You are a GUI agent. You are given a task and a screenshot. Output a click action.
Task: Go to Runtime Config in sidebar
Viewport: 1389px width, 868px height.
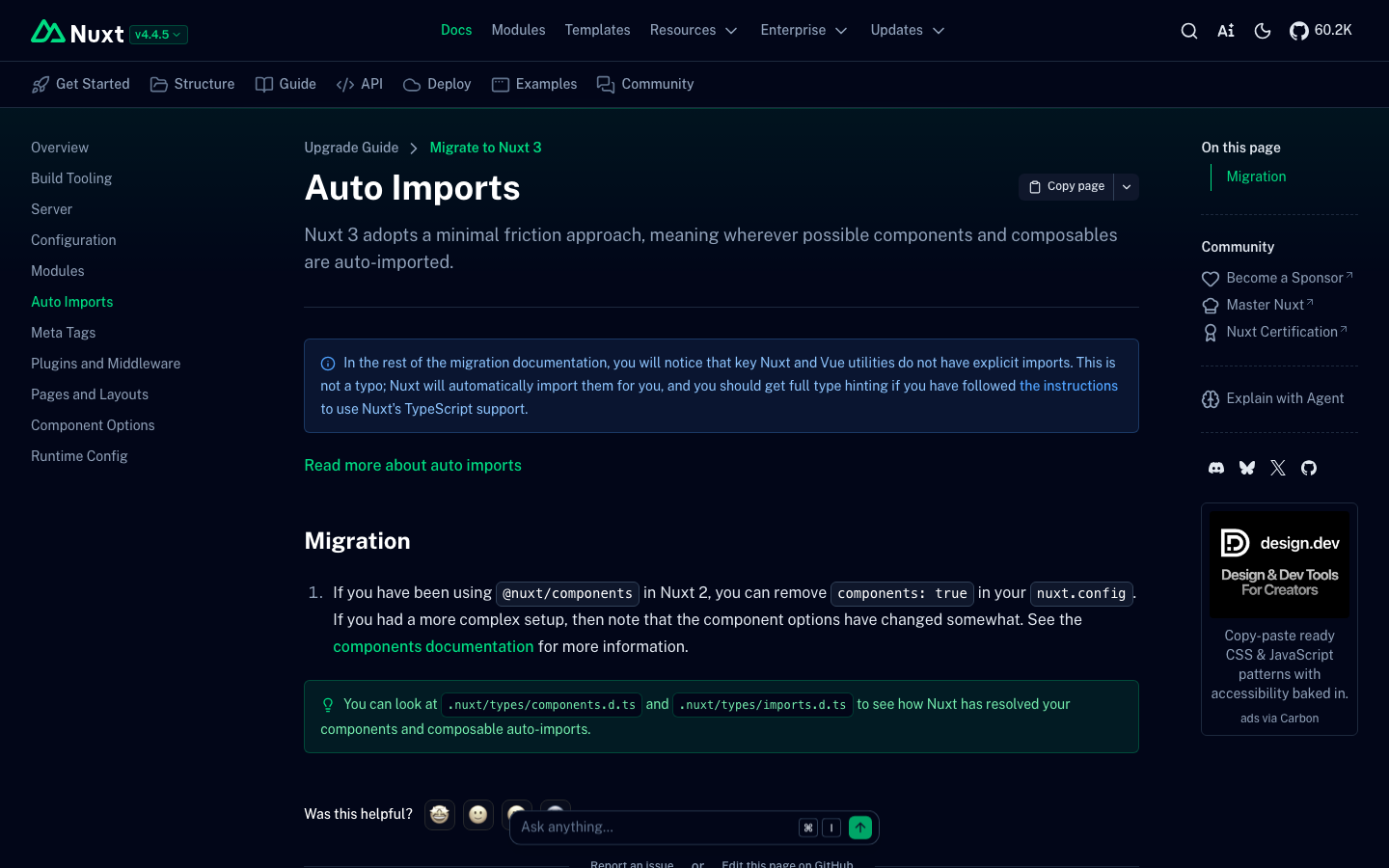coord(79,456)
